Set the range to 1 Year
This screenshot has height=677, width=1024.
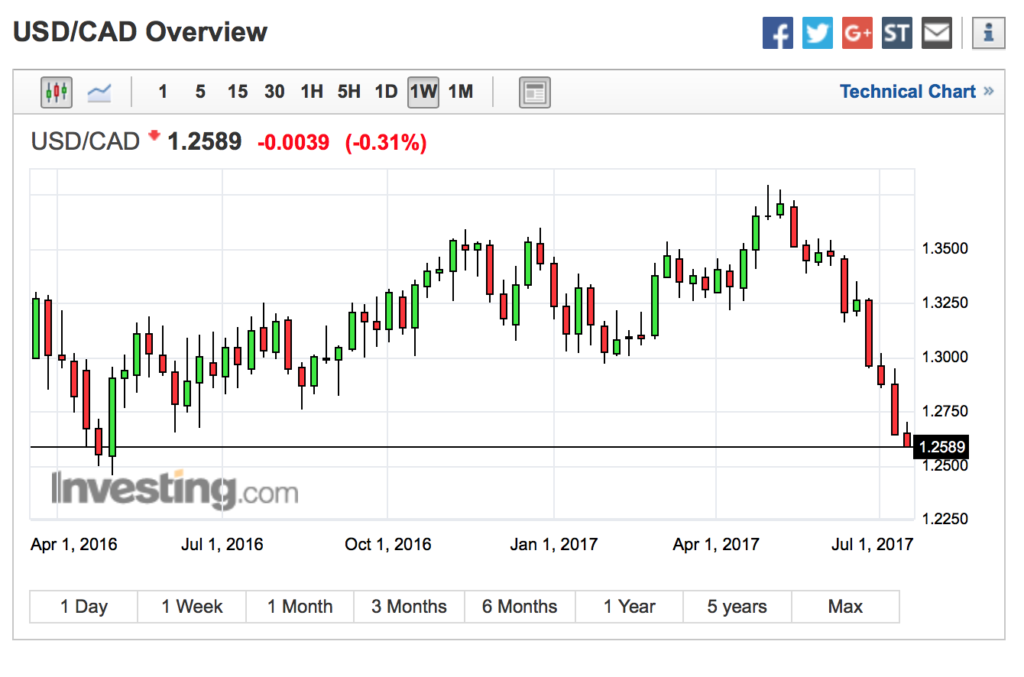629,606
